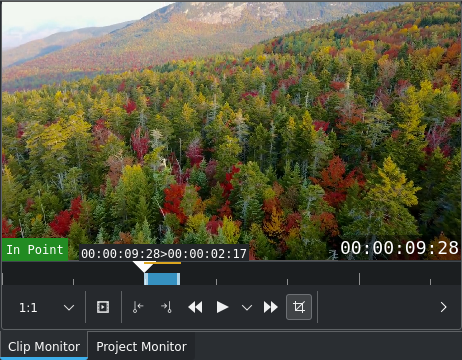This screenshot has height=360, width=462.
Task: Set zone out point with bracket icon
Action: click(166, 307)
